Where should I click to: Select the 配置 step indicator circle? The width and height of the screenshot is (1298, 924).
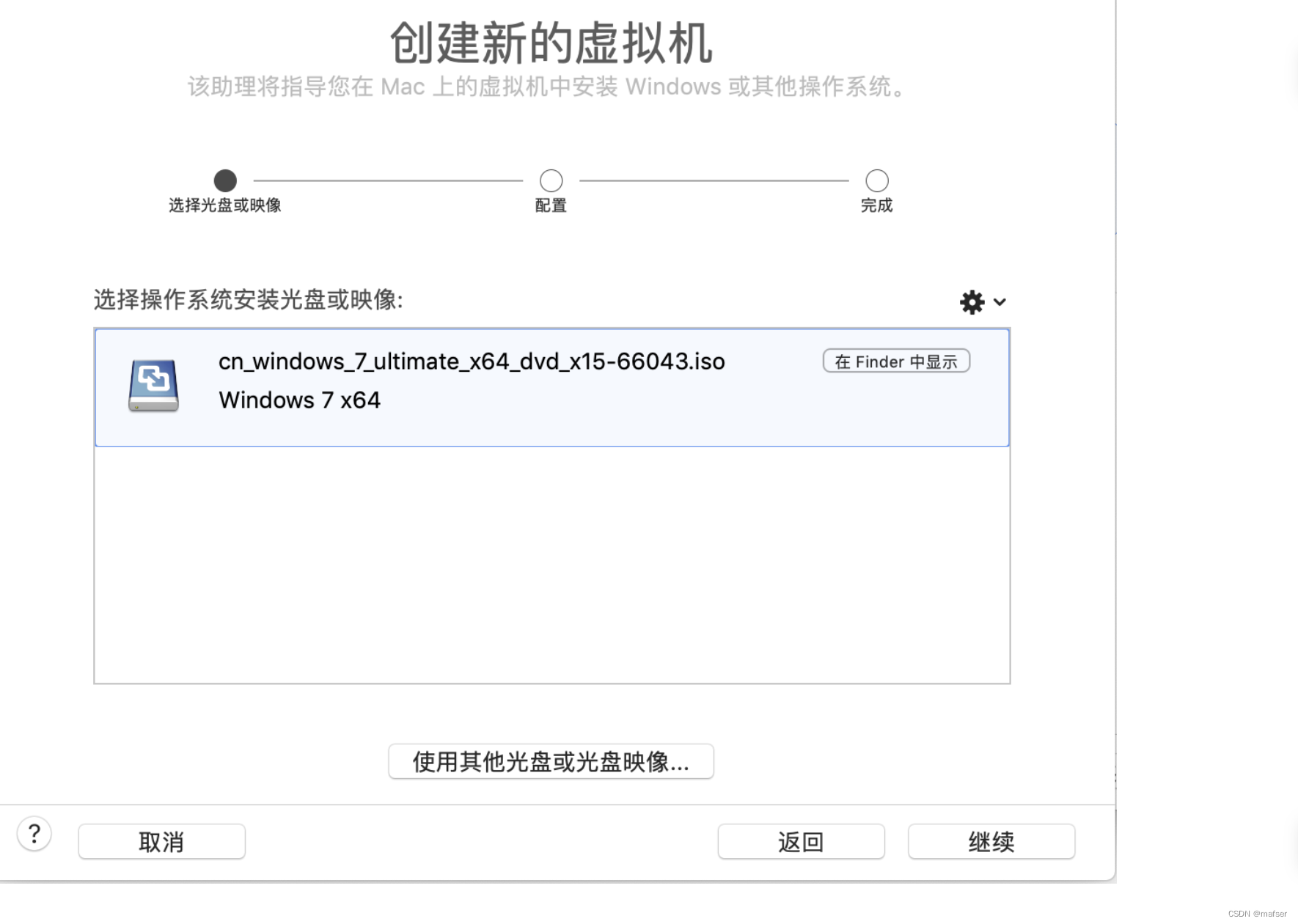(551, 180)
